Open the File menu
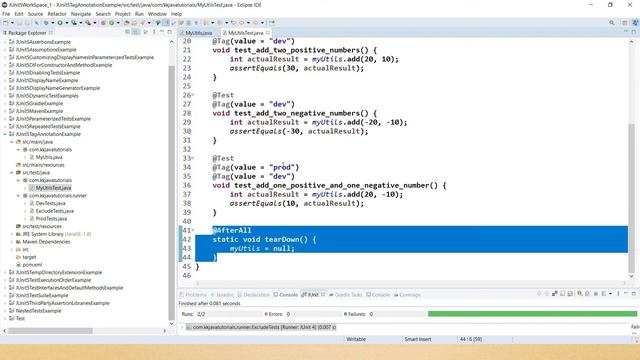Screen dimensions: 640x360 pos(6,14)
